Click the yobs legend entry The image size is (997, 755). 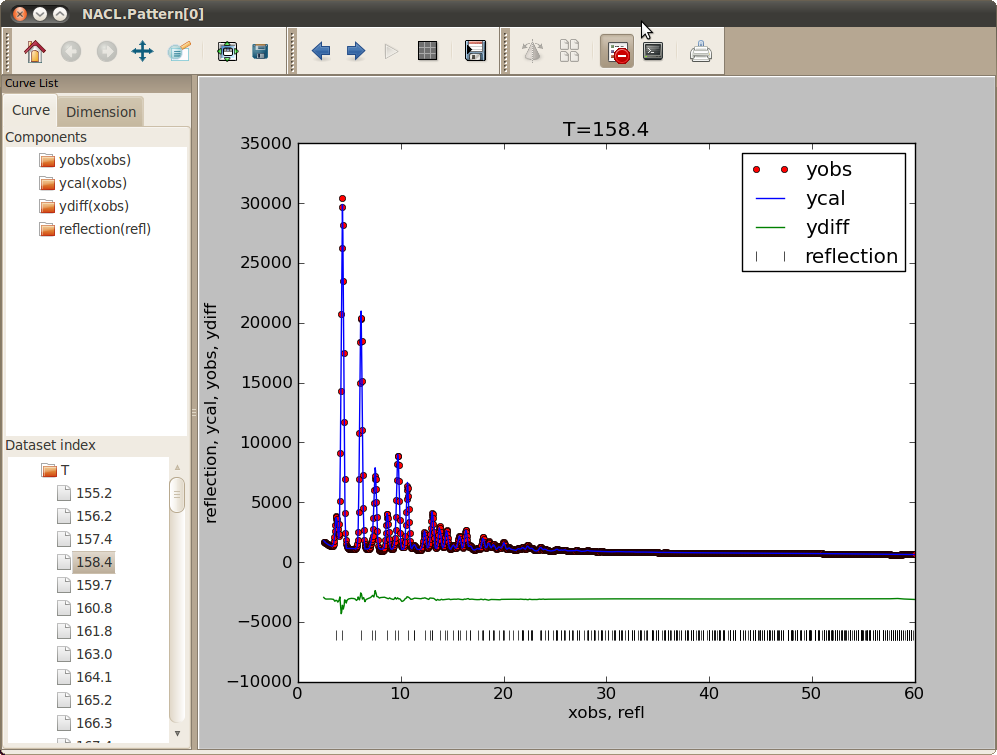(x=803, y=169)
